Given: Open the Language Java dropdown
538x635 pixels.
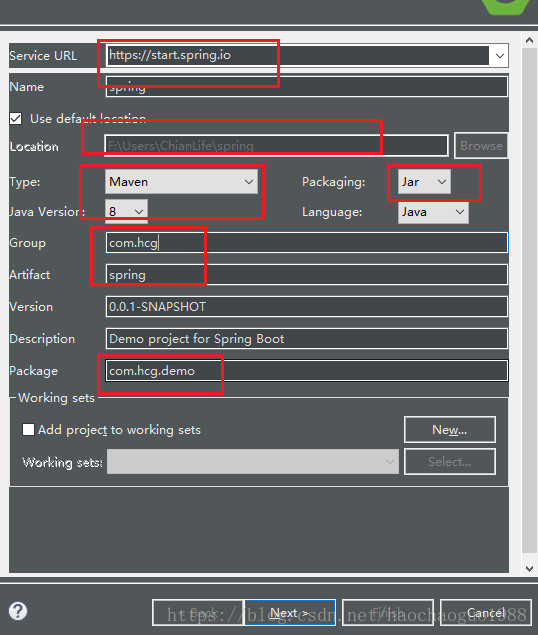Looking at the screenshot, I should pyautogui.click(x=433, y=212).
